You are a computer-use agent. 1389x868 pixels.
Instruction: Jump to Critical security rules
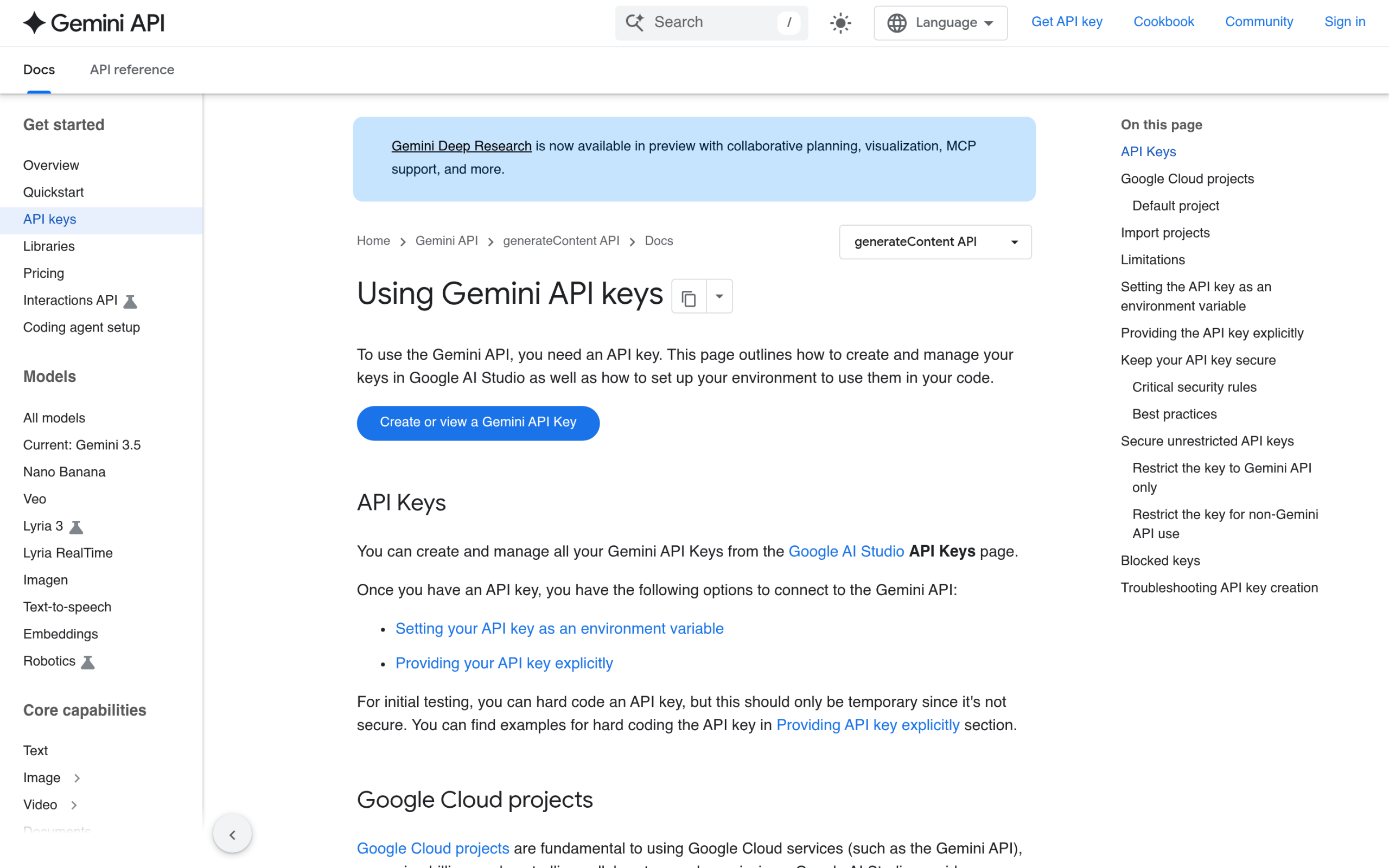pos(1194,387)
